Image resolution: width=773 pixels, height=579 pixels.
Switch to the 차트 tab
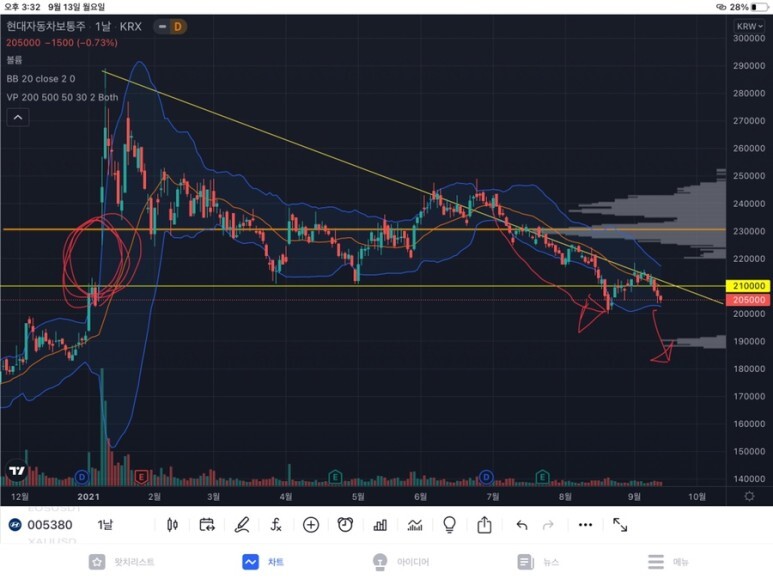[x=263, y=562]
